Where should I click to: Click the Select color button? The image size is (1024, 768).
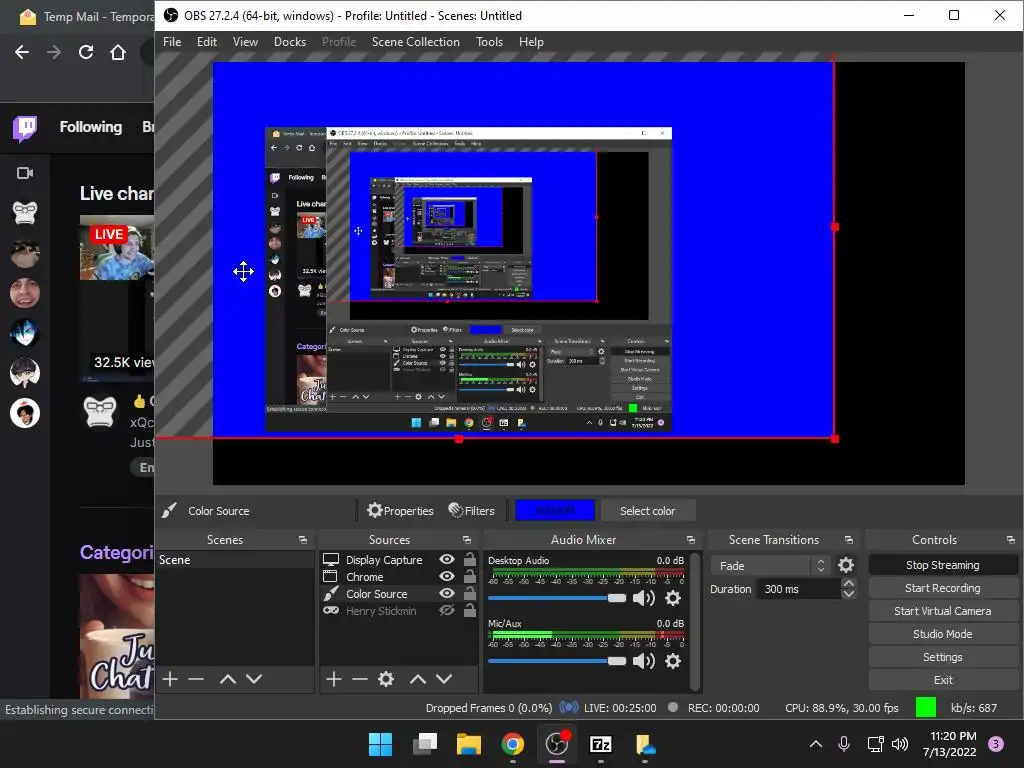pos(647,511)
